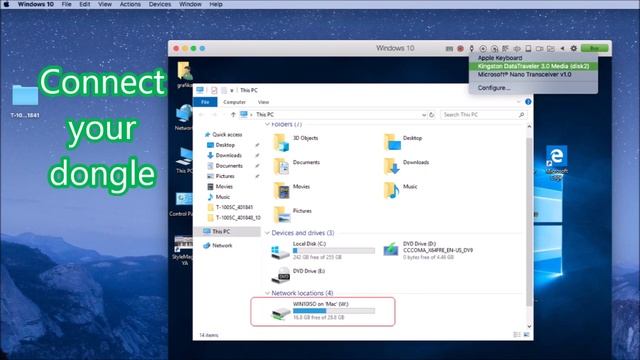The image size is (640, 360).
Task: Open the Devices menu in macOS menu bar
Action: (160, 4)
